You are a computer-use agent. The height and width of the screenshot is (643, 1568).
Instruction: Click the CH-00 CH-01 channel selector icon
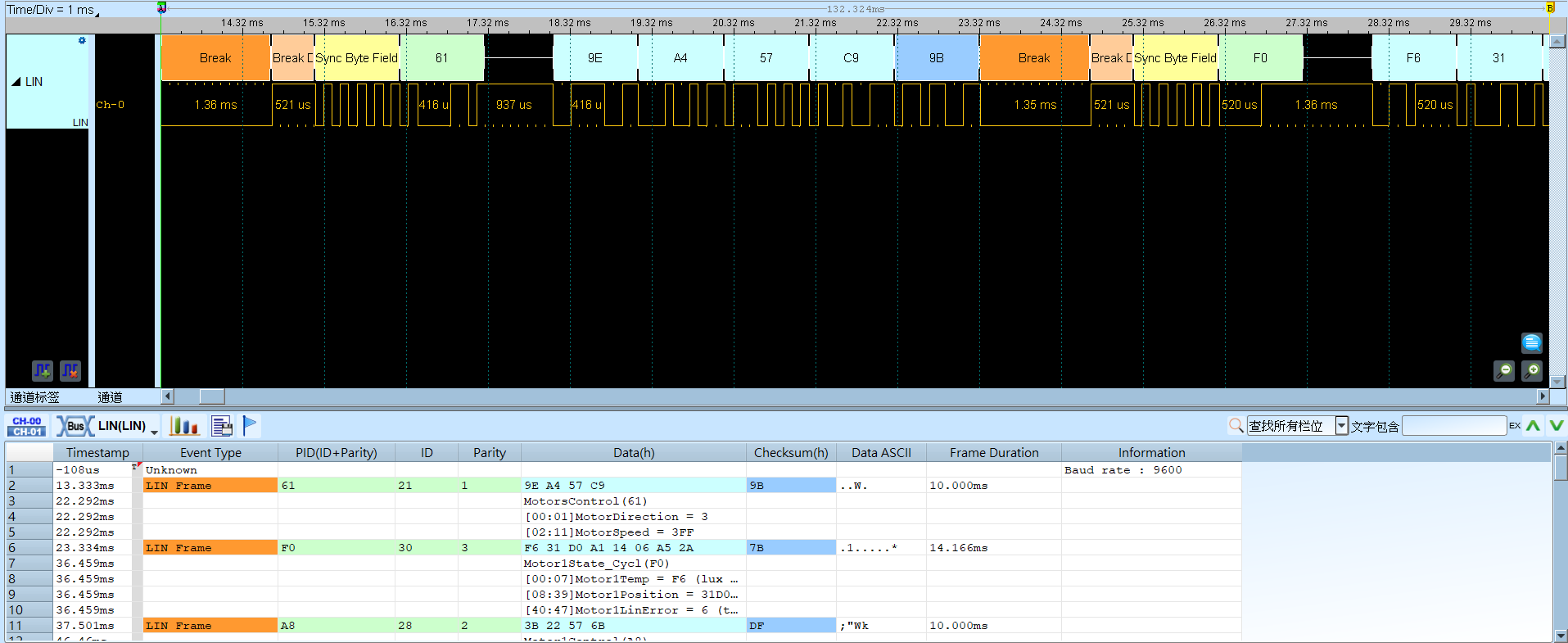[x=27, y=426]
